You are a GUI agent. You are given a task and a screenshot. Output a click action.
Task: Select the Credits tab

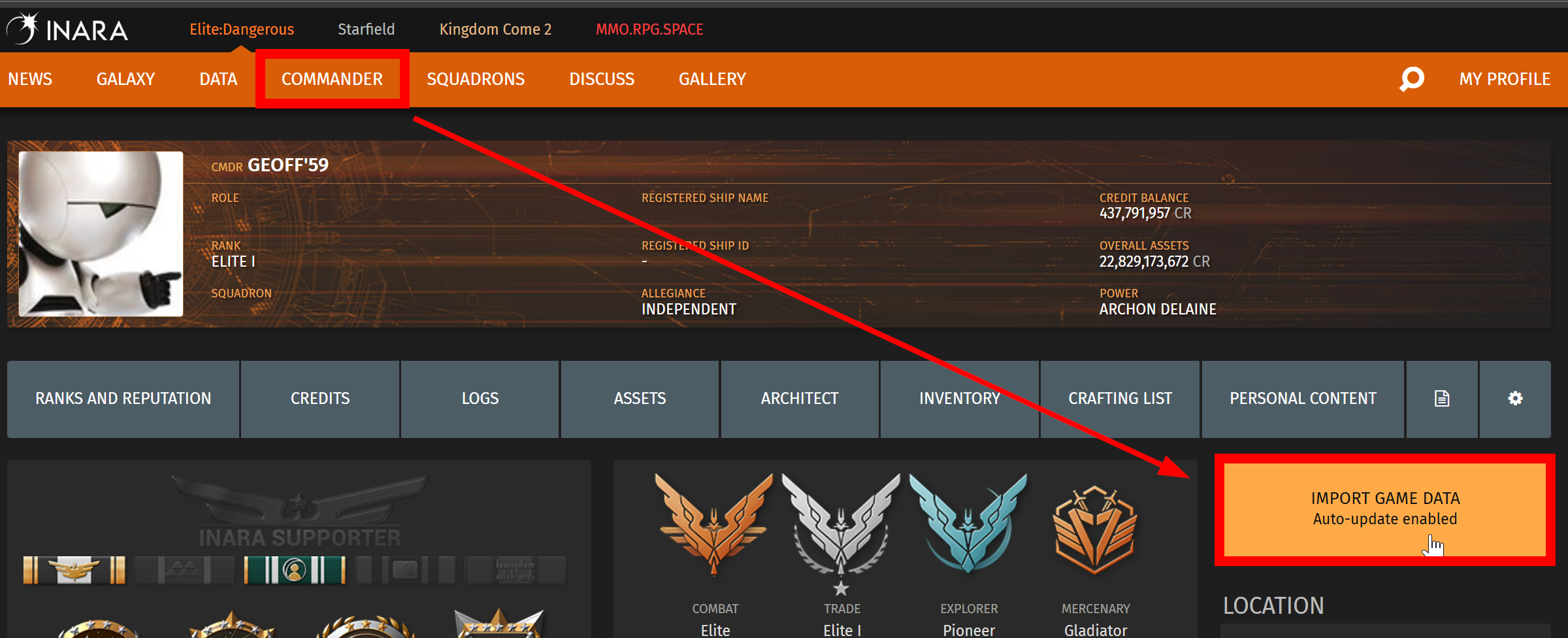(x=320, y=399)
